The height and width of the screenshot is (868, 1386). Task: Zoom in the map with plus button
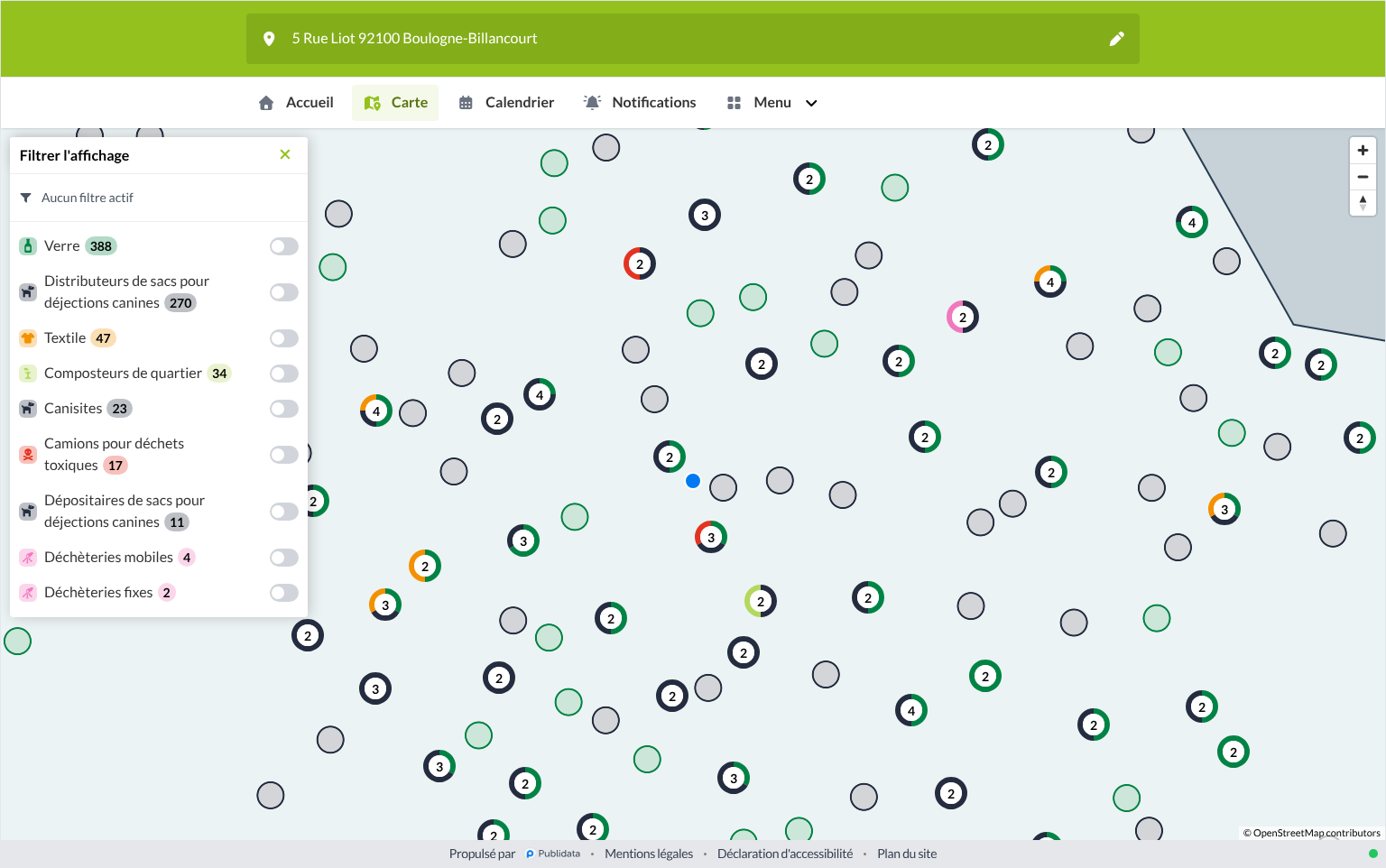[1363, 151]
